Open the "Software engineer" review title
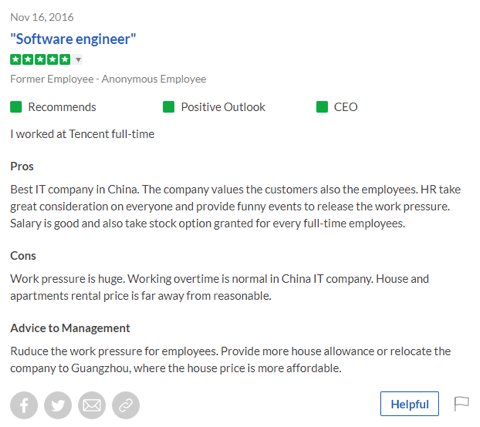Viewport: 480px width, 427px height. coord(73,39)
